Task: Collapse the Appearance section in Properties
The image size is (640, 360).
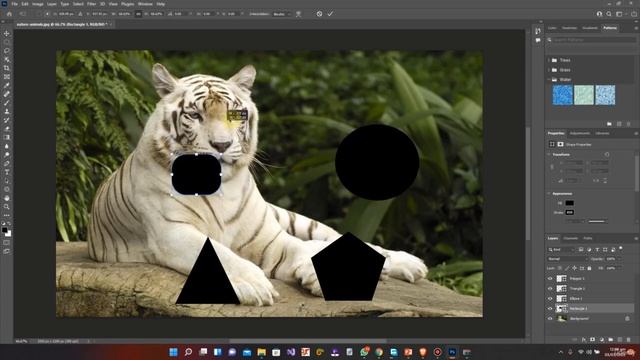Action: click(549, 193)
